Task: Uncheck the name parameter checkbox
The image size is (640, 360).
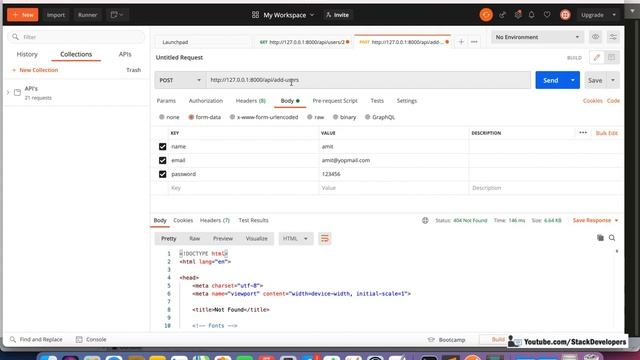Action: point(162,147)
